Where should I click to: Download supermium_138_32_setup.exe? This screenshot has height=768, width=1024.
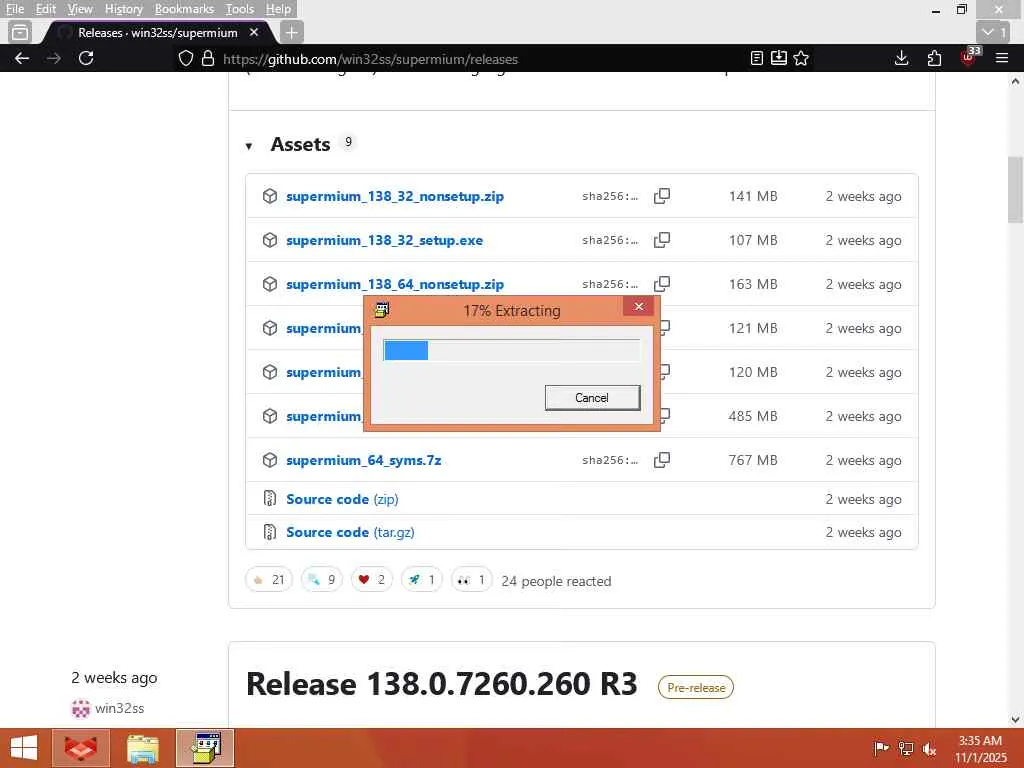(x=385, y=240)
